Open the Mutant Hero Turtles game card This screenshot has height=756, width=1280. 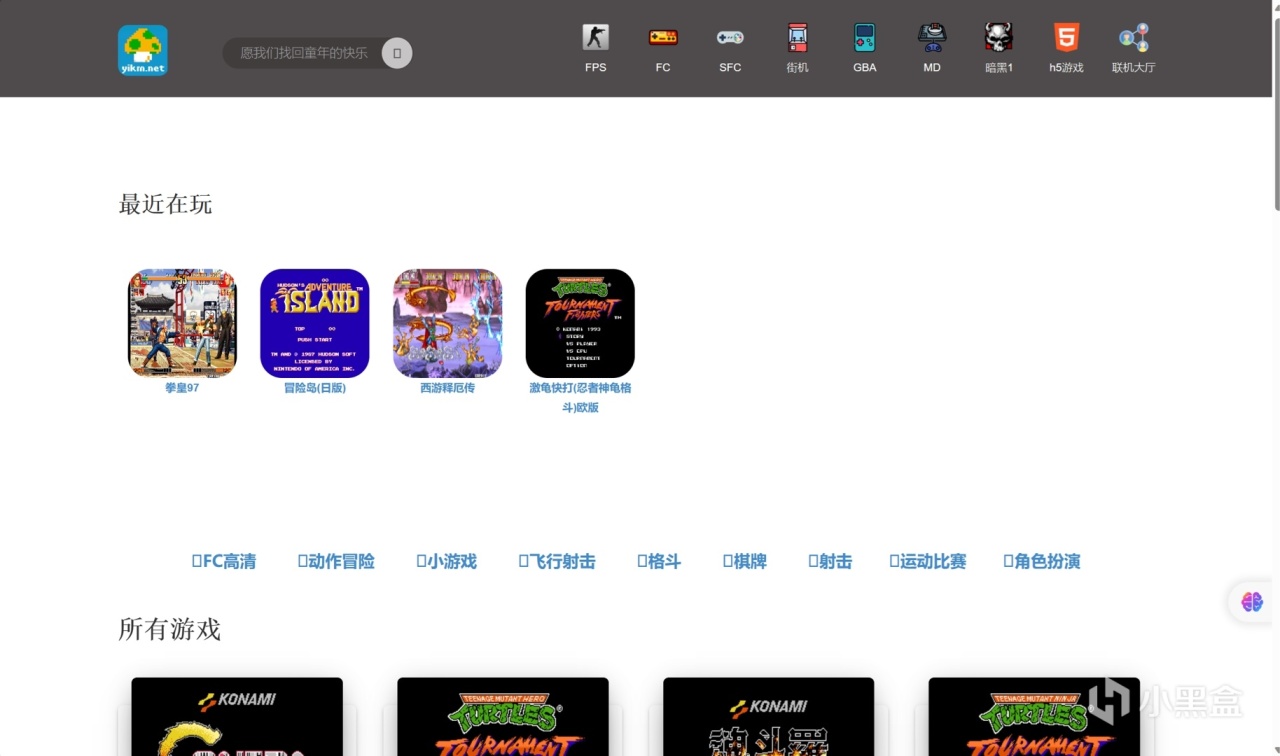pos(503,717)
